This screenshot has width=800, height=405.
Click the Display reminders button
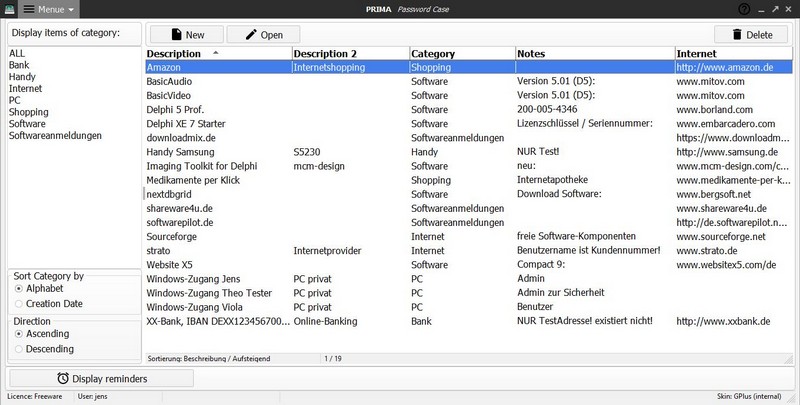(x=102, y=378)
